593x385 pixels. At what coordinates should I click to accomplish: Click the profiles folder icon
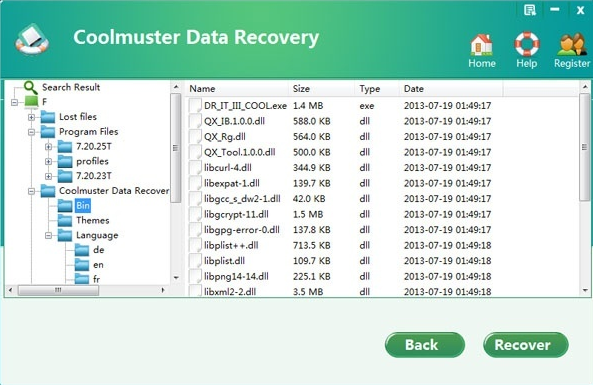(x=65, y=161)
